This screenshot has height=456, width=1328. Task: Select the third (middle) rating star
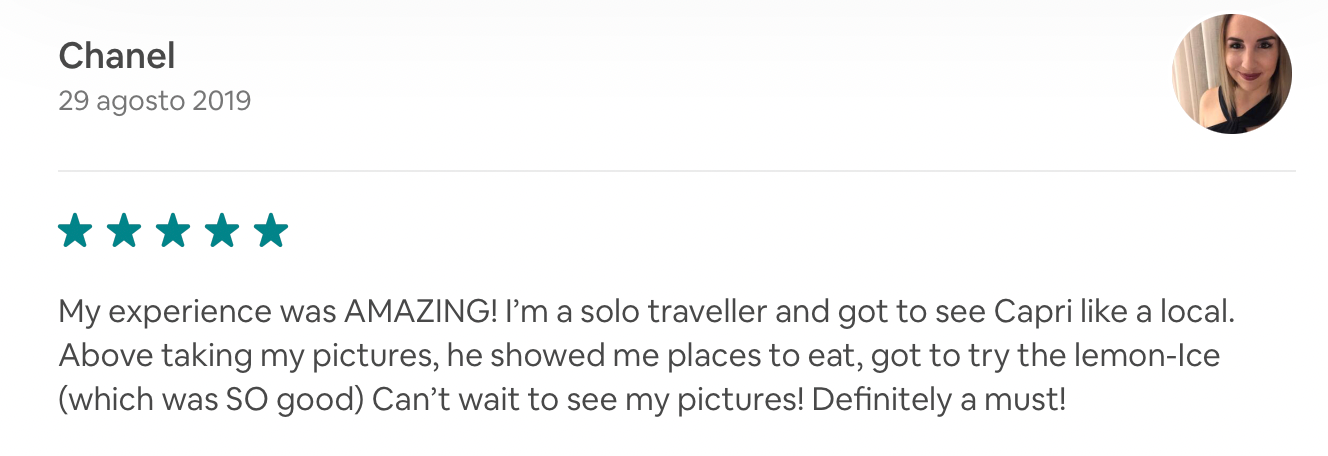point(173,231)
